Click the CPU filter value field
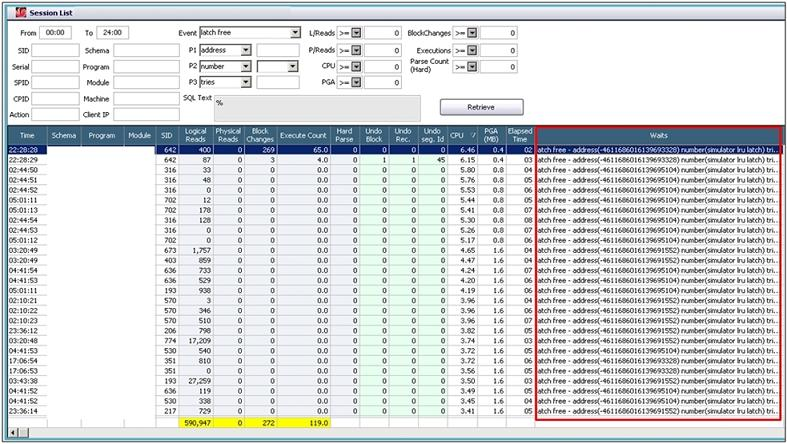787x444 pixels. tap(383, 66)
